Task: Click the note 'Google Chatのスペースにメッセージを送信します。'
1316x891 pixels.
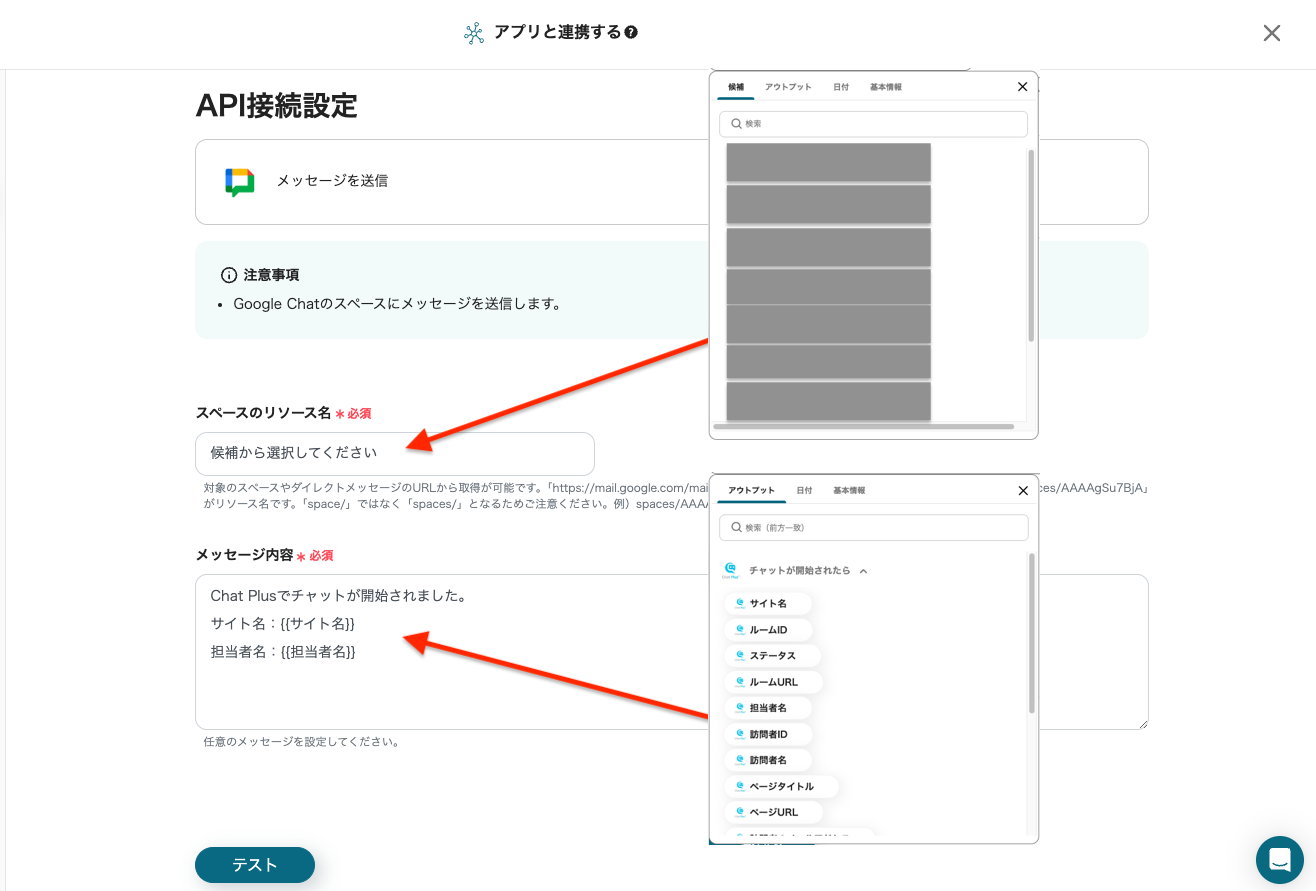Action: [x=397, y=303]
